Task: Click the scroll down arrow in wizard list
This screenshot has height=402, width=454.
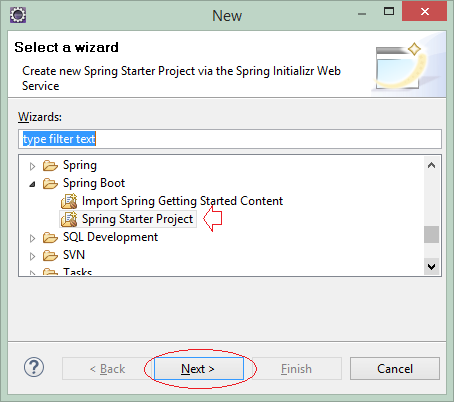Action: 431,266
